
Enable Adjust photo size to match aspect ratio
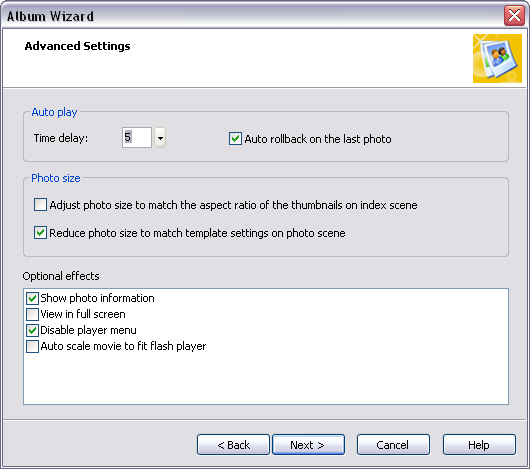(x=40, y=205)
